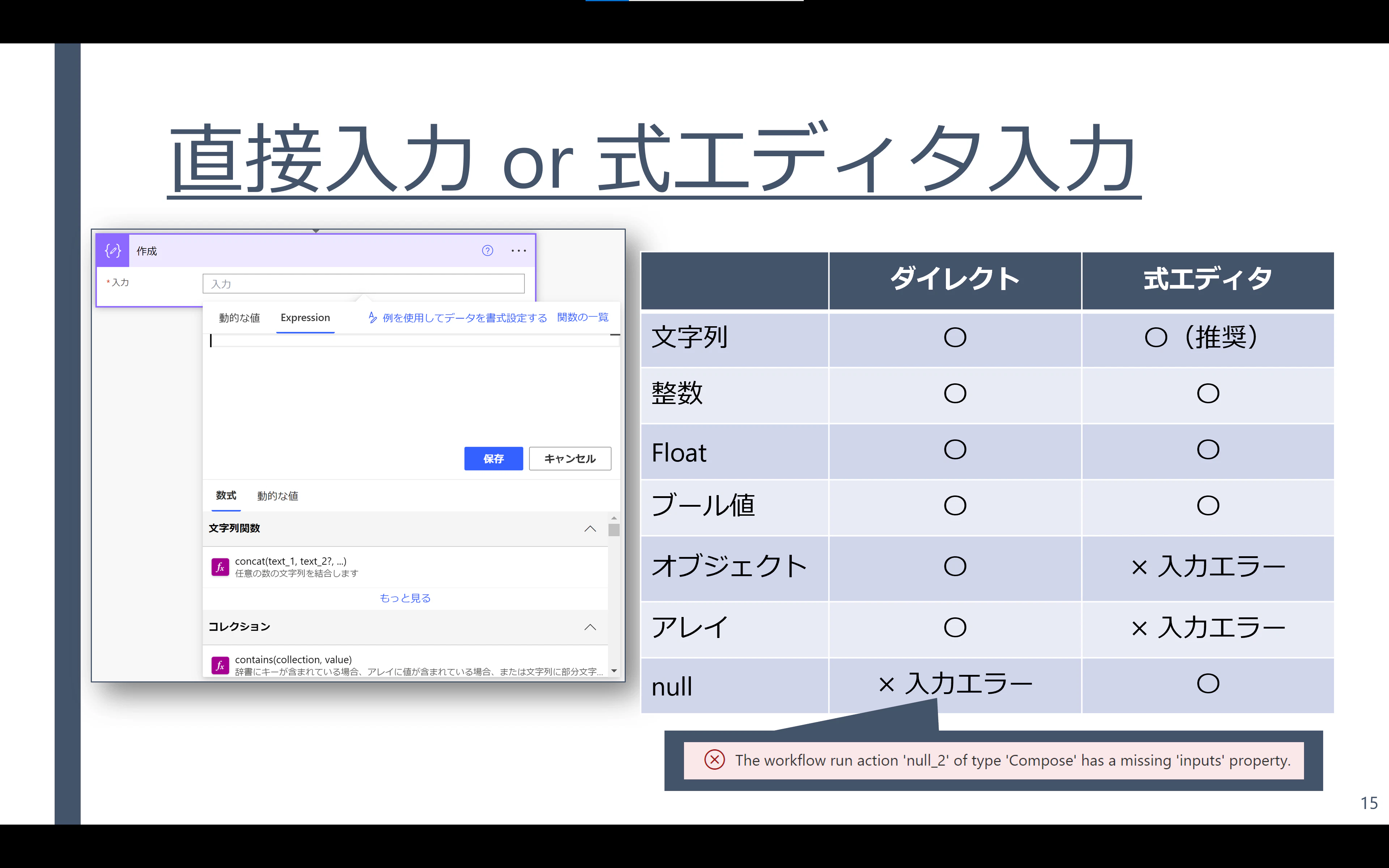Click the Compose action curly-braces icon

[112, 251]
